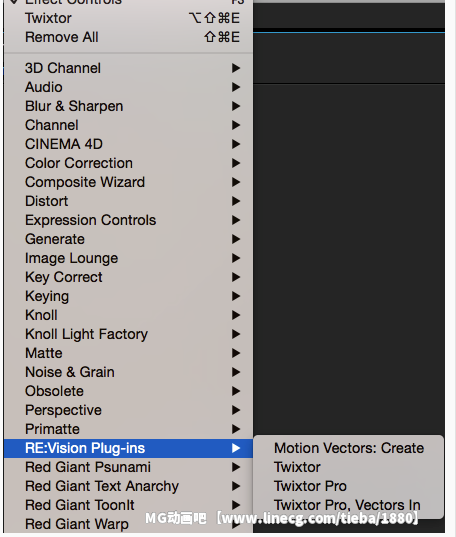Open Noise & Grain submenu
The image size is (456, 537).
[128, 372]
